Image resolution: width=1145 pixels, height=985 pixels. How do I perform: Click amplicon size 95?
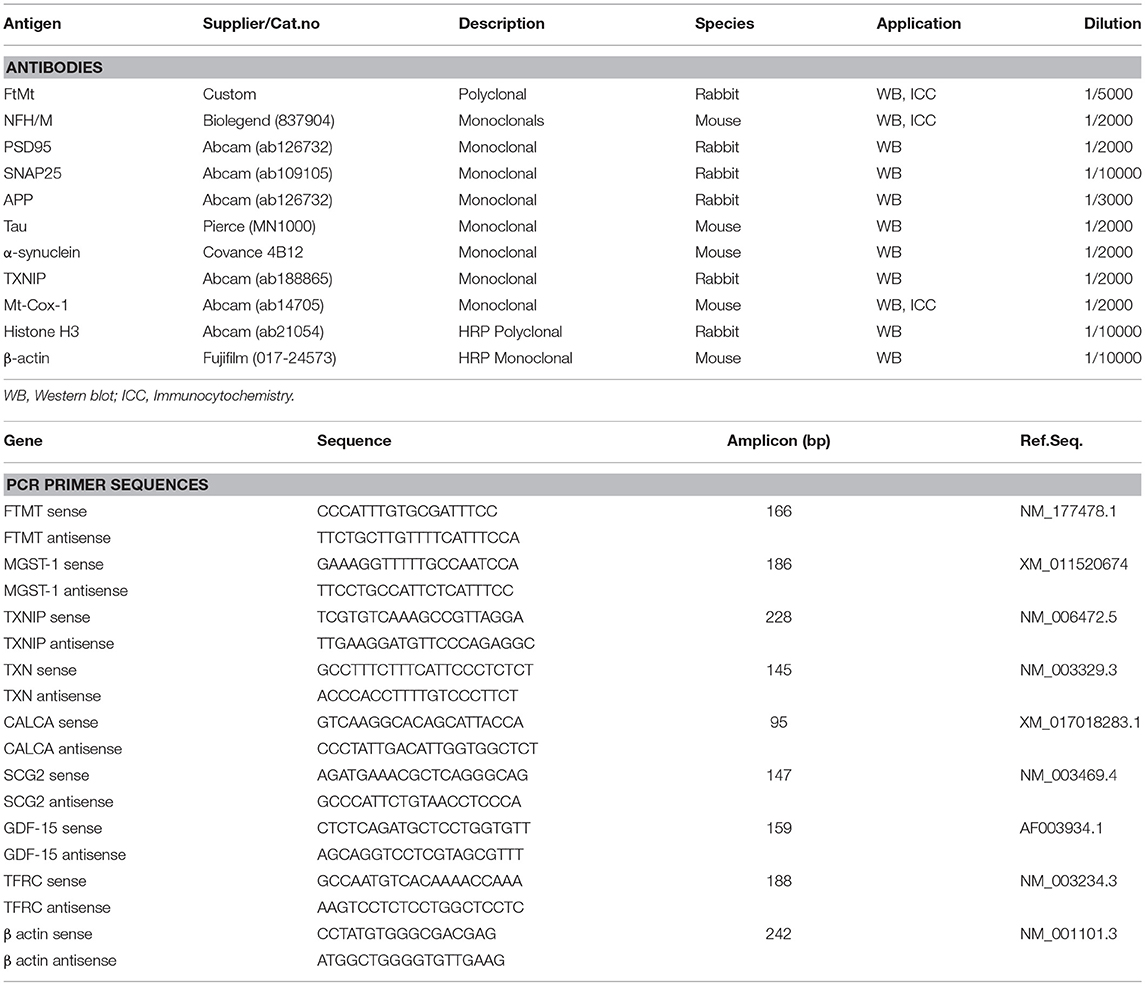tap(778, 722)
